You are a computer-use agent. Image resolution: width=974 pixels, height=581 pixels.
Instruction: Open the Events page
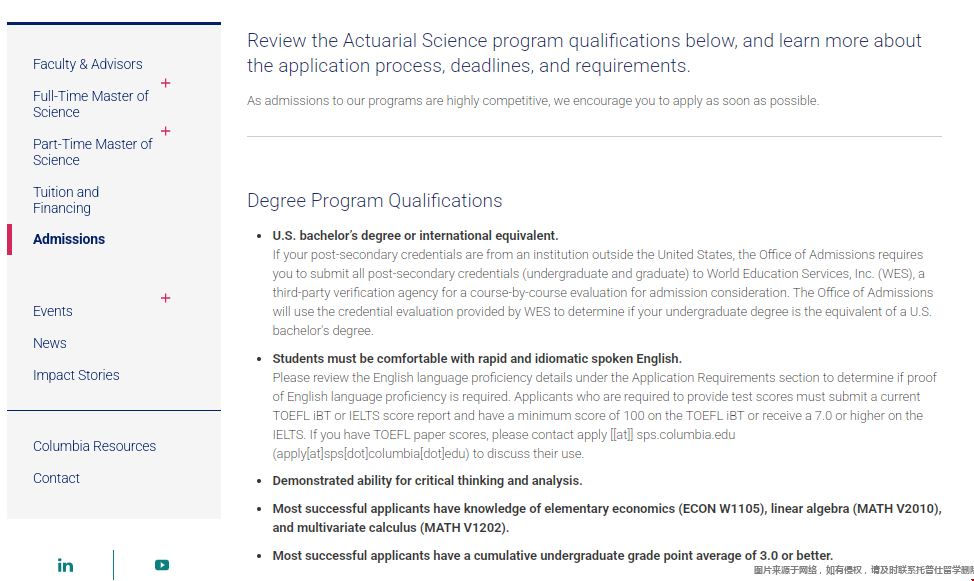(x=53, y=311)
